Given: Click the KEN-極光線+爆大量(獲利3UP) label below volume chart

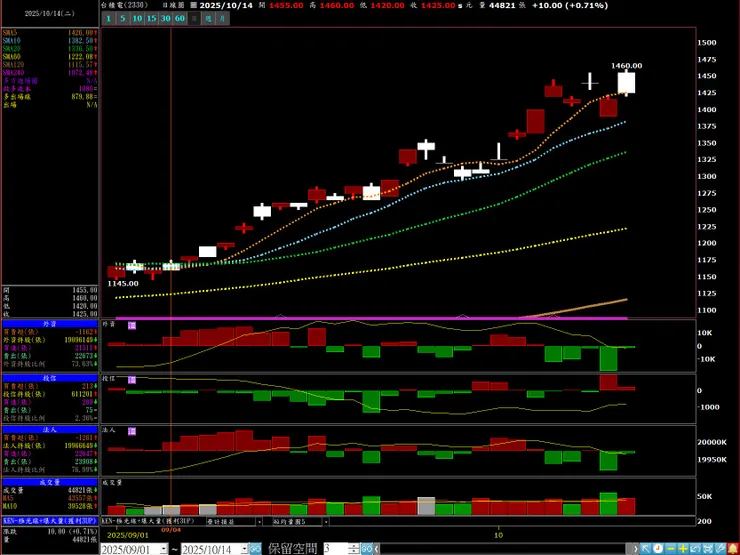Looking at the screenshot, I should click(149, 521).
